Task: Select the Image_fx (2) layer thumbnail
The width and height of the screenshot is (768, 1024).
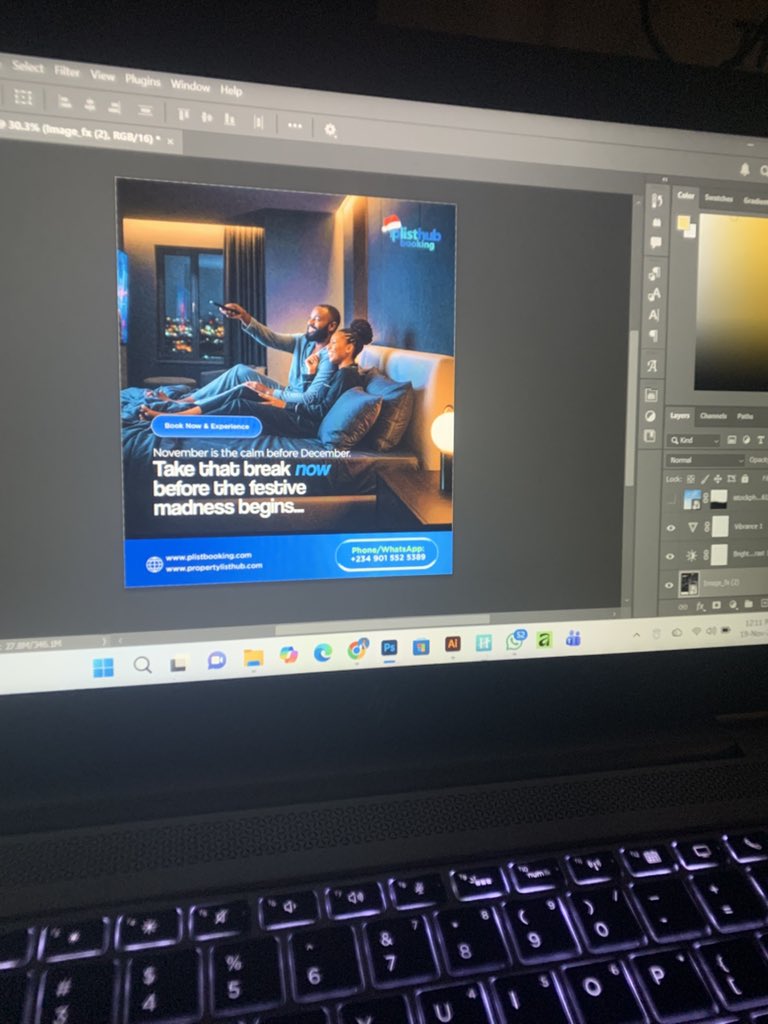Action: (688, 583)
